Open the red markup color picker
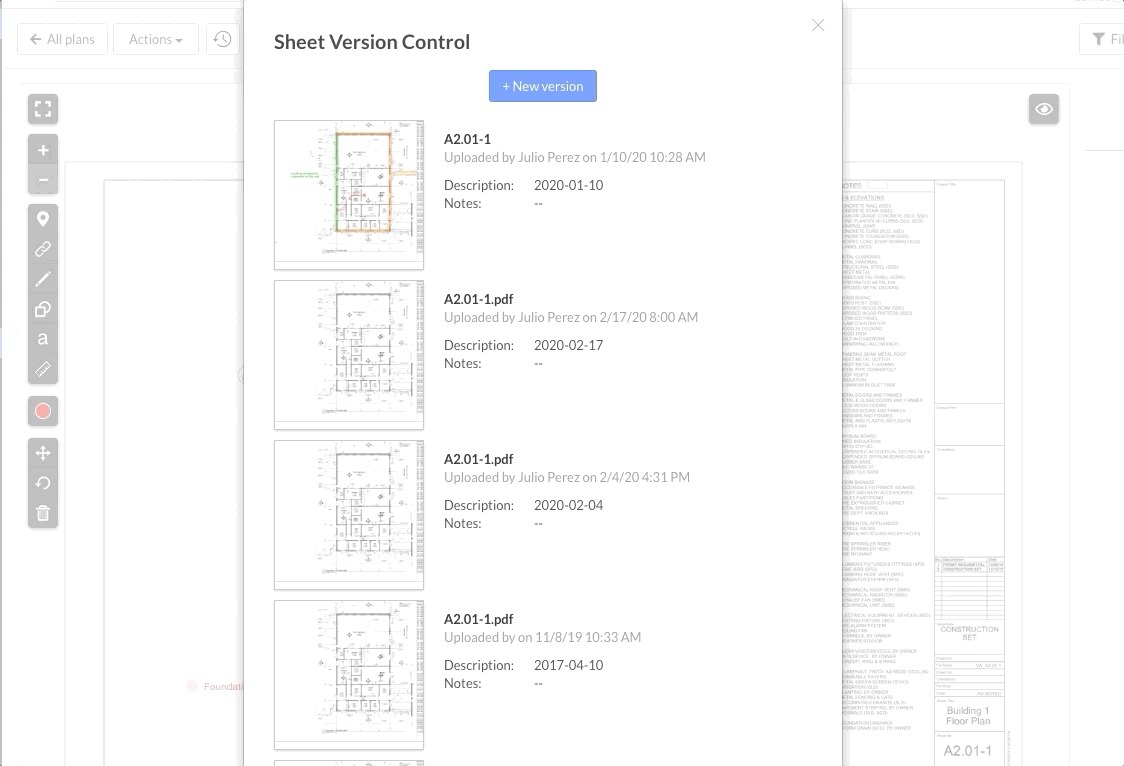The height and width of the screenshot is (766, 1124). [43, 411]
